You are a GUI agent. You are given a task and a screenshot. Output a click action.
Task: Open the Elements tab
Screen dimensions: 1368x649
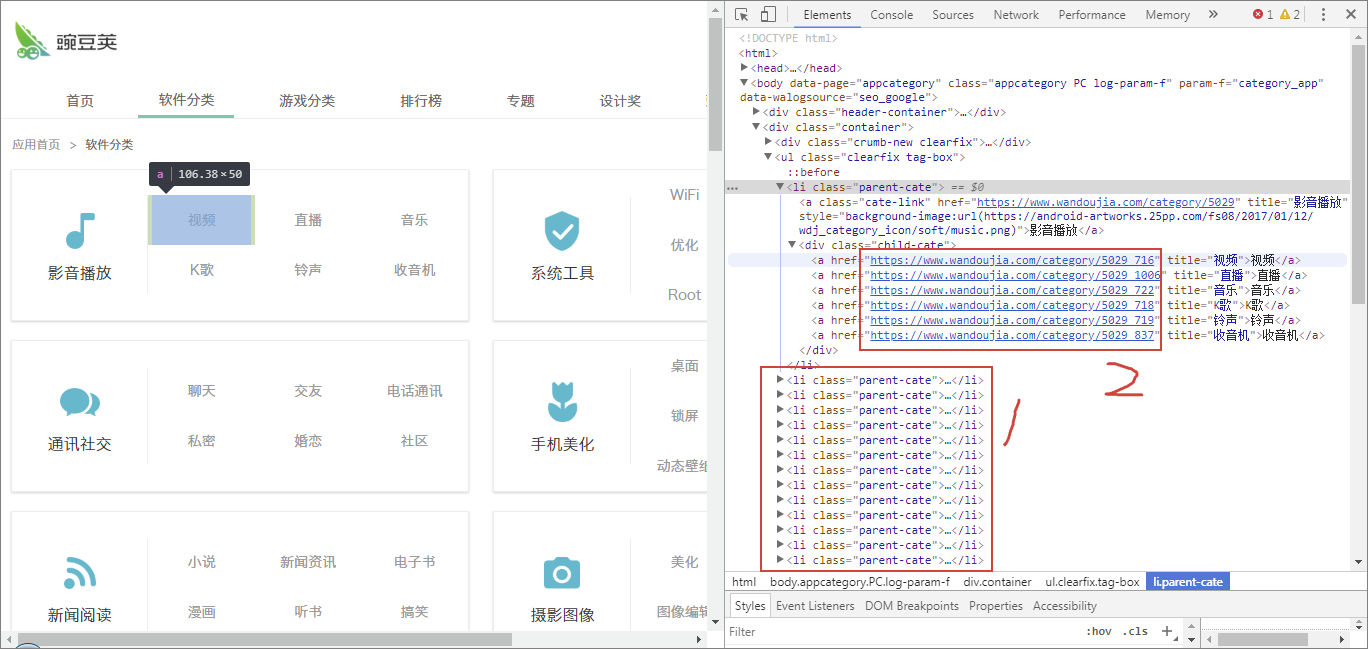tap(827, 15)
